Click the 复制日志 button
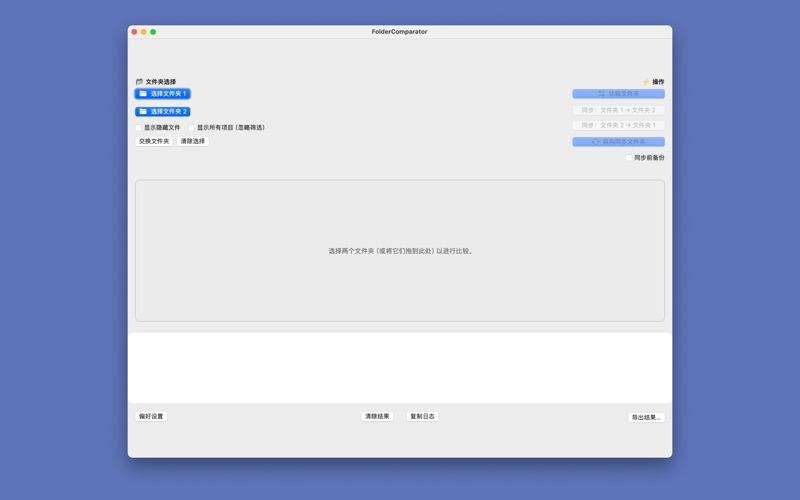Screen dimensions: 800x500 (422, 416)
